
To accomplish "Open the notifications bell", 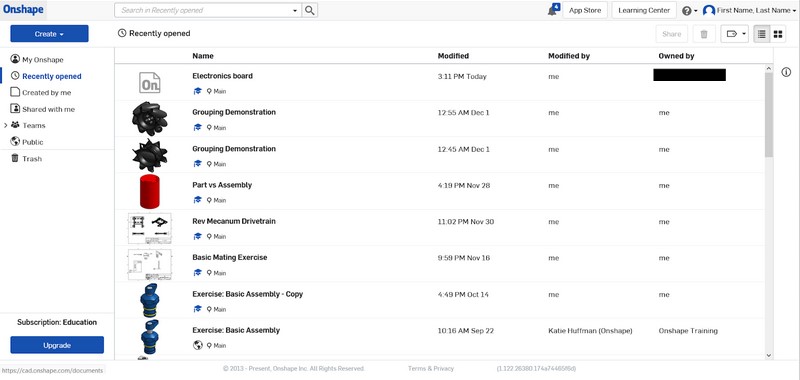I will coord(553,10).
